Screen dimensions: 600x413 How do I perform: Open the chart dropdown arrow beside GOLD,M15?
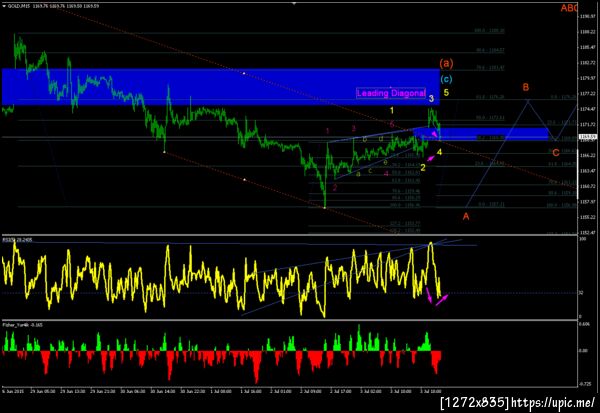4,6
